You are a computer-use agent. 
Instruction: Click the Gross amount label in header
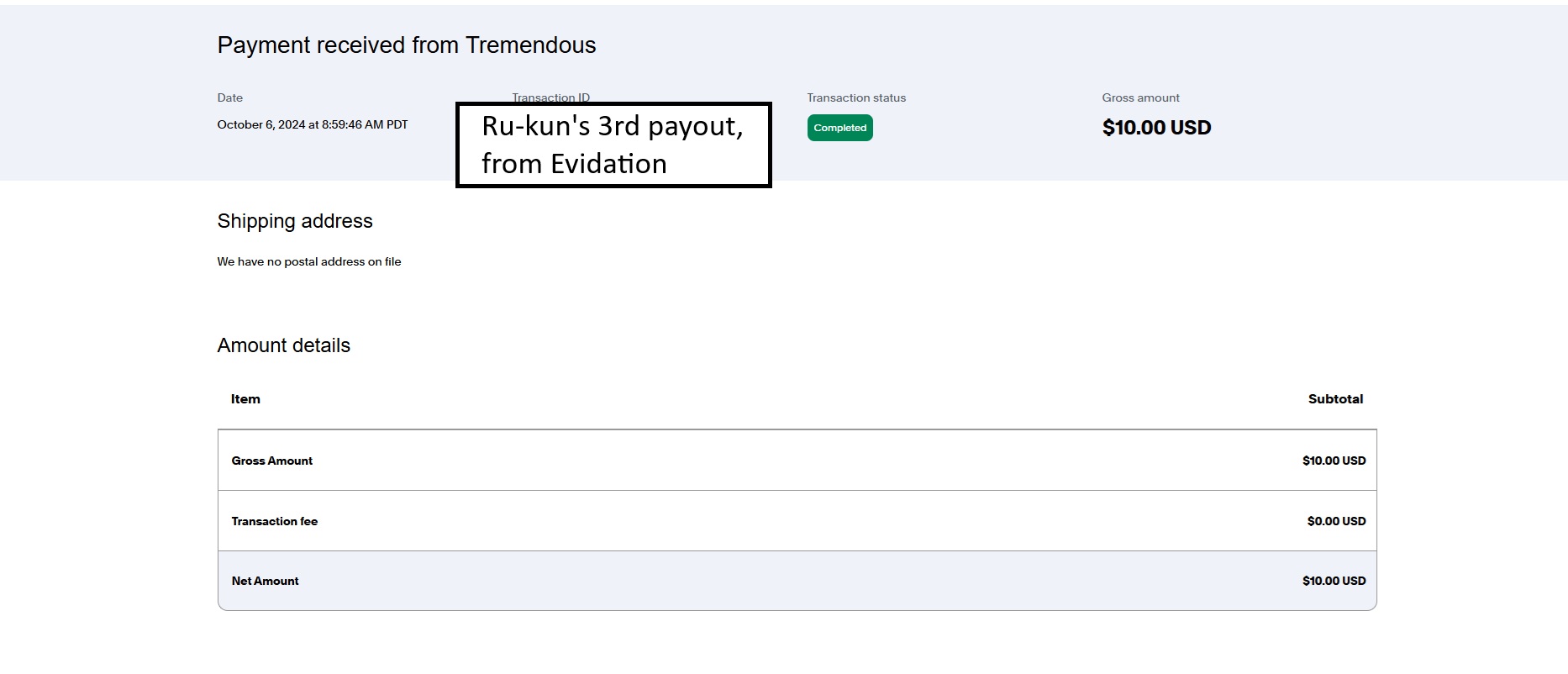tap(1140, 97)
